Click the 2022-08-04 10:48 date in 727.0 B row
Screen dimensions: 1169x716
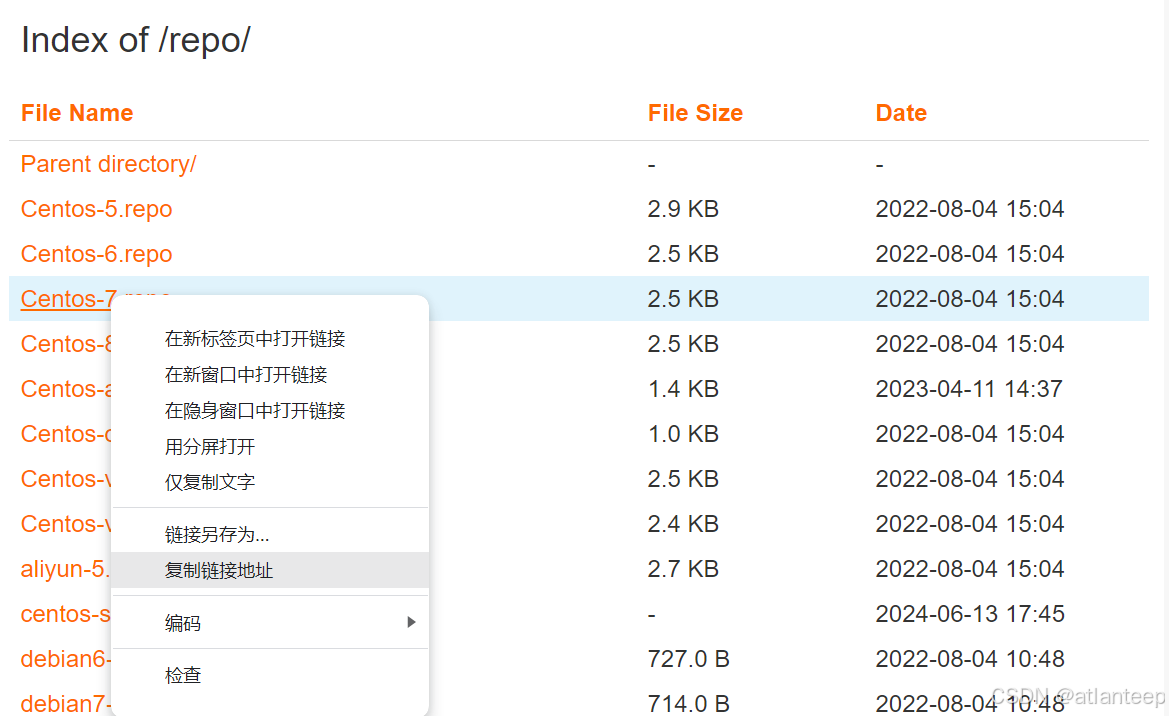pos(970,659)
